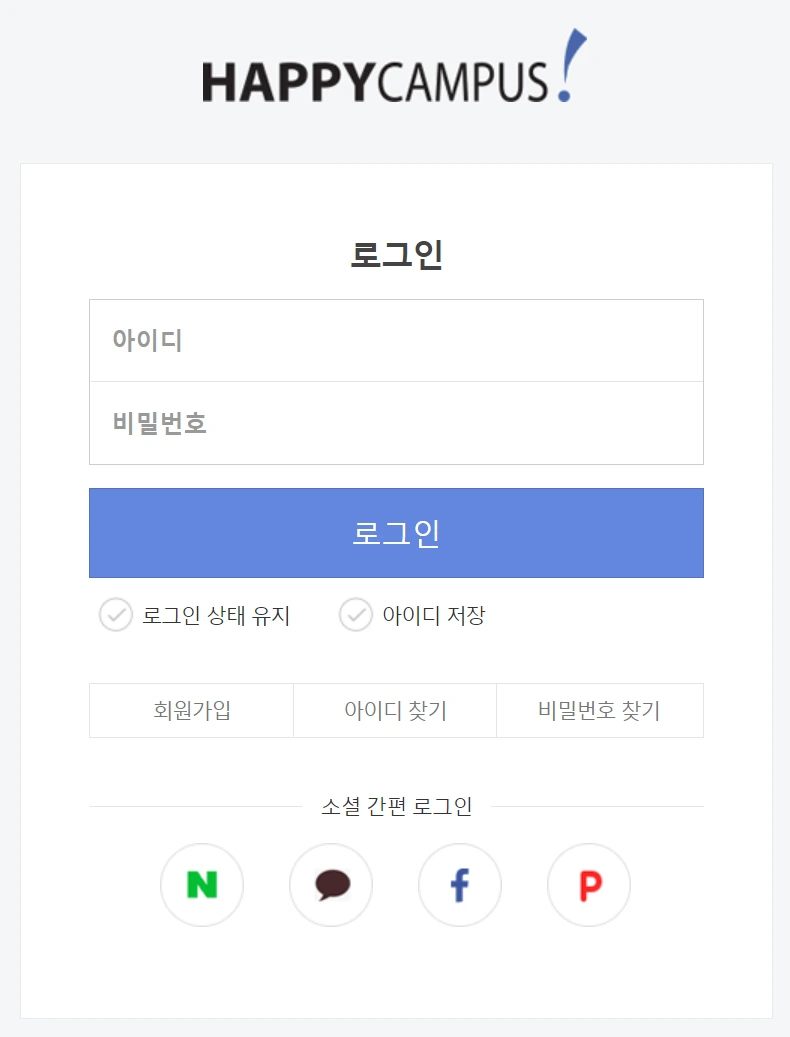The image size is (790, 1037).
Task: Click the blue exclamation mark in the logo
Action: [x=571, y=65]
